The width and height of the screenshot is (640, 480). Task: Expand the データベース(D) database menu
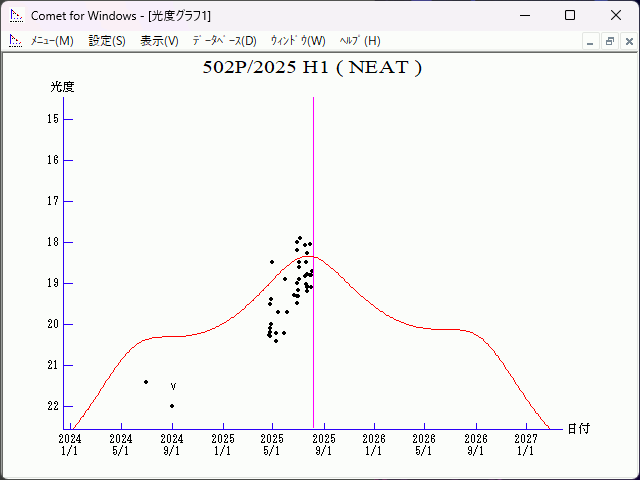[x=224, y=41]
